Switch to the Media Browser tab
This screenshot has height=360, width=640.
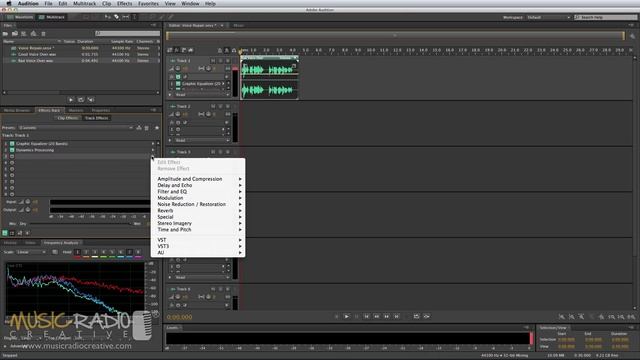[17, 110]
